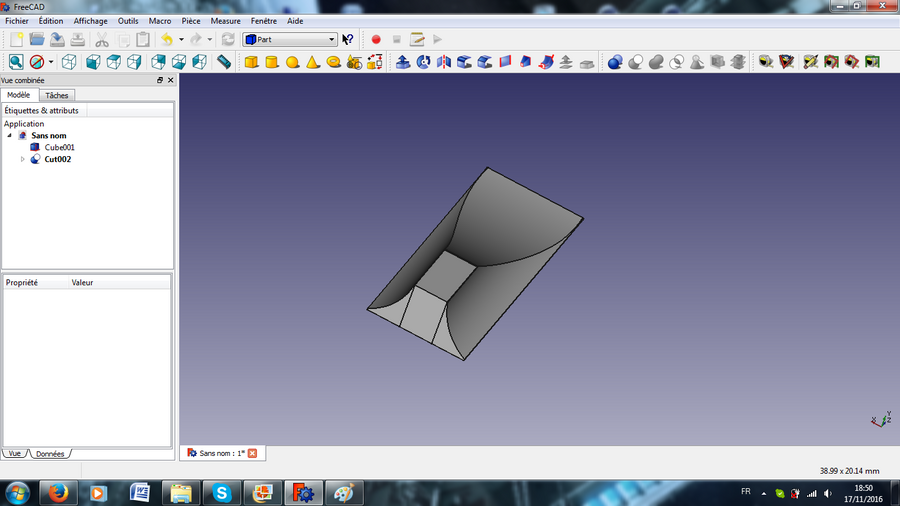Switch to the Données property tab
The image size is (900, 506).
pyautogui.click(x=50, y=454)
